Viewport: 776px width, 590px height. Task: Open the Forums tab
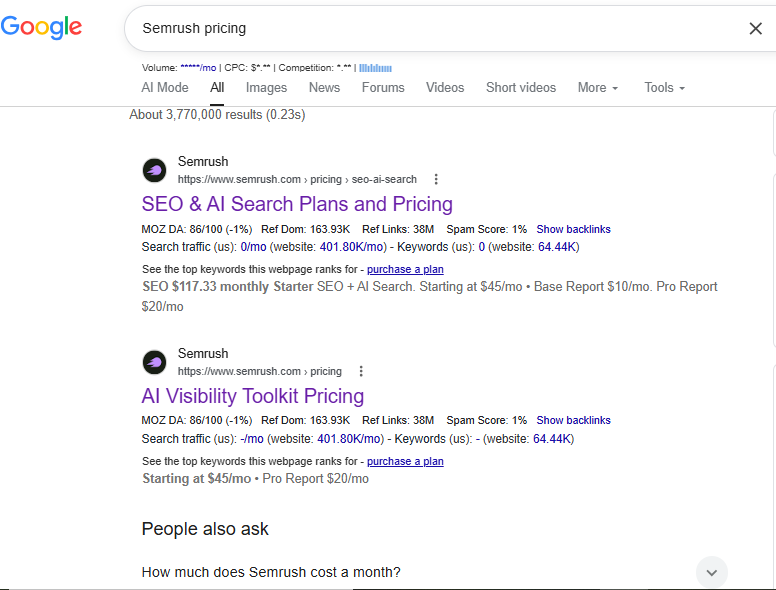[383, 88]
